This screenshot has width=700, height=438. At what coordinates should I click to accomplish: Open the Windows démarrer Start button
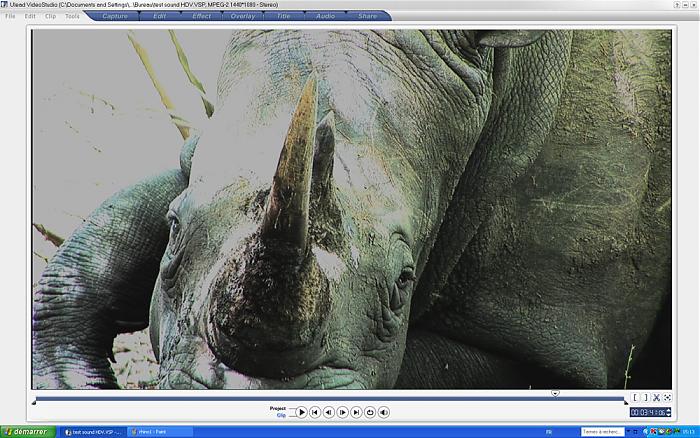click(28, 432)
